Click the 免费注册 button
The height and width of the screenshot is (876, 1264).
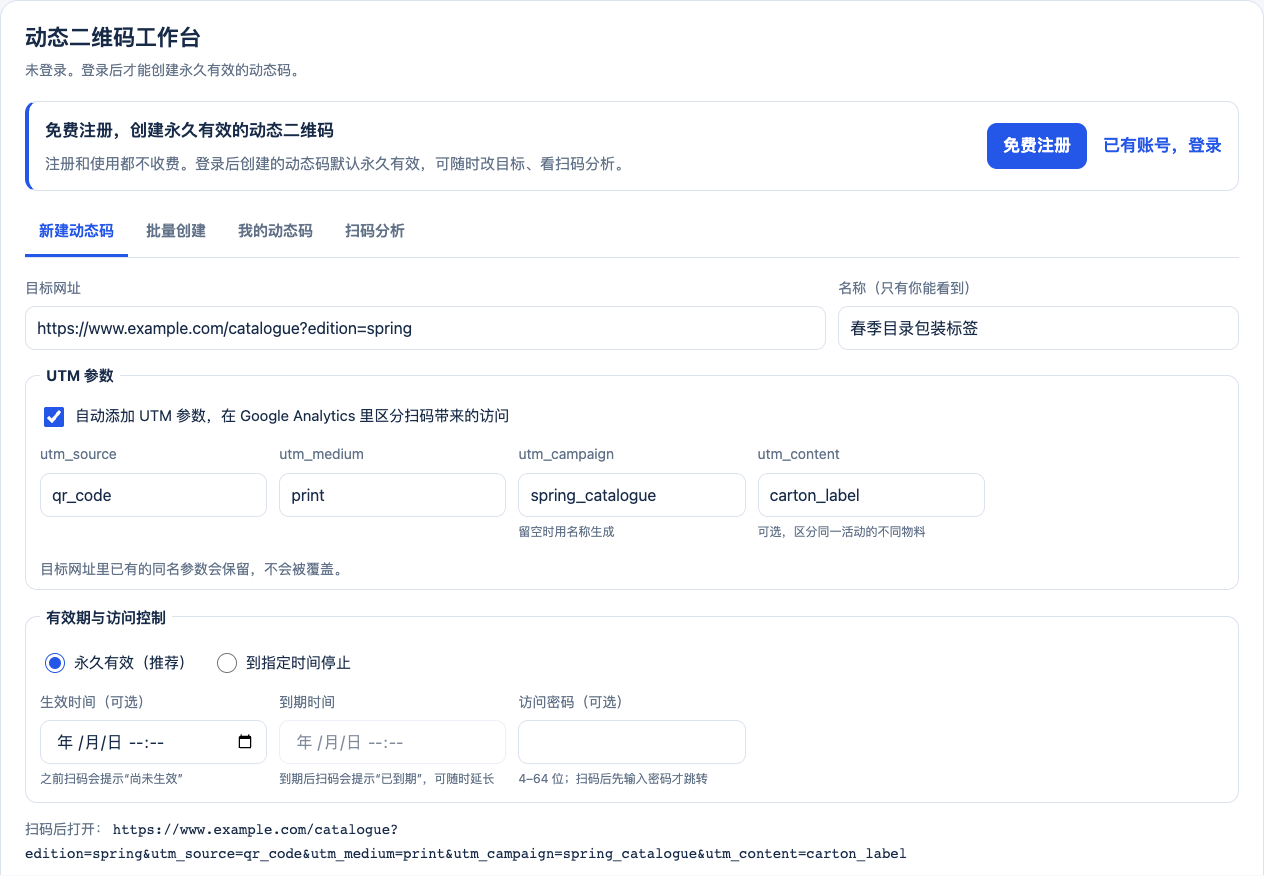coord(1036,146)
